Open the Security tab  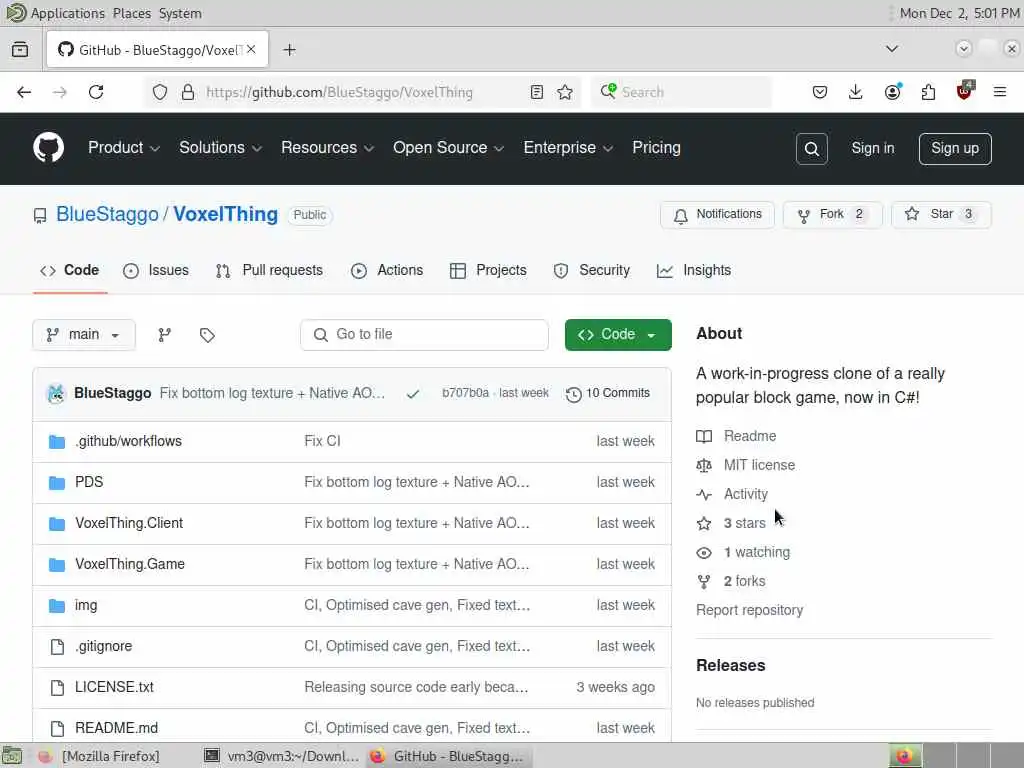[x=592, y=270]
